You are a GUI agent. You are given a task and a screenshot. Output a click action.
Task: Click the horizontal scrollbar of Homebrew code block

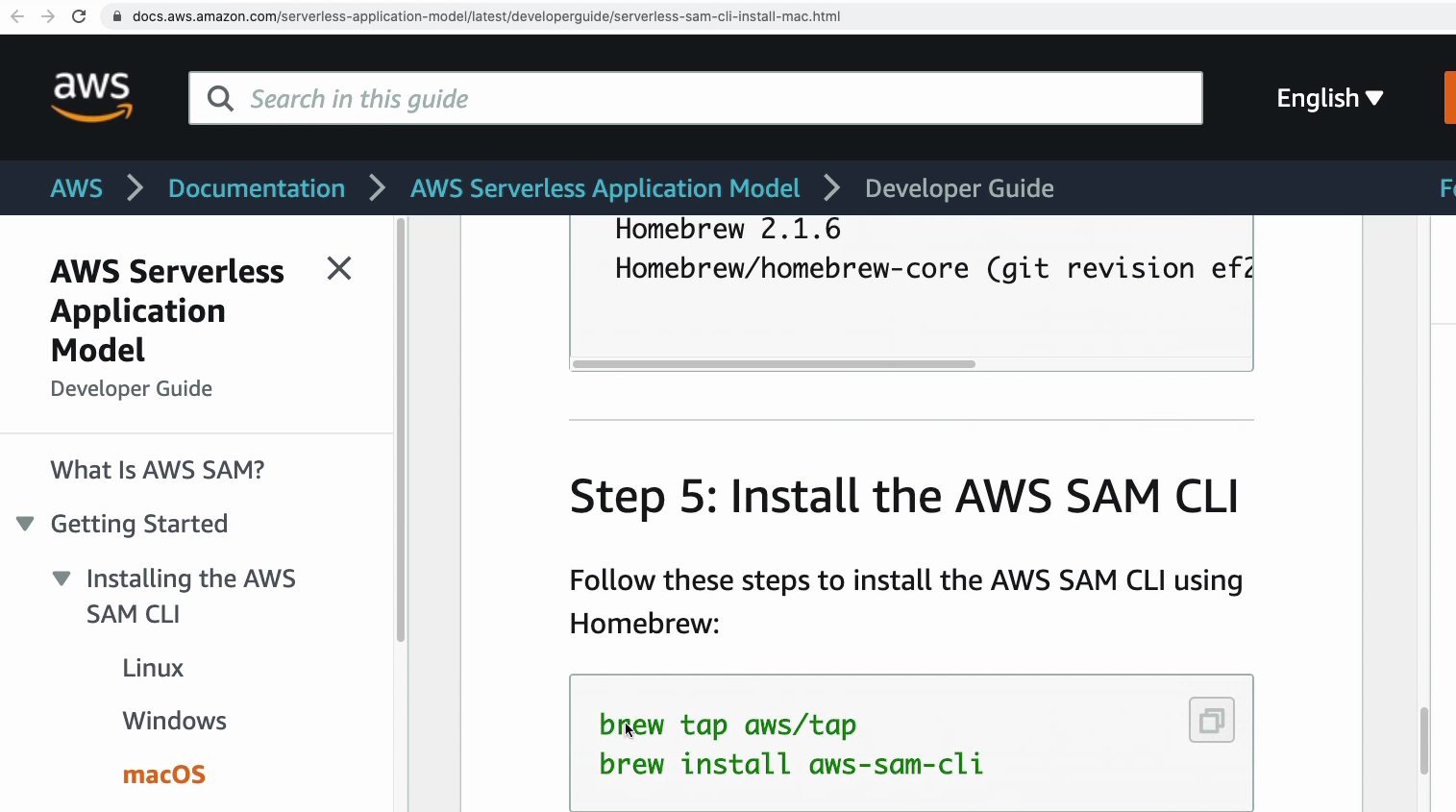tap(774, 364)
